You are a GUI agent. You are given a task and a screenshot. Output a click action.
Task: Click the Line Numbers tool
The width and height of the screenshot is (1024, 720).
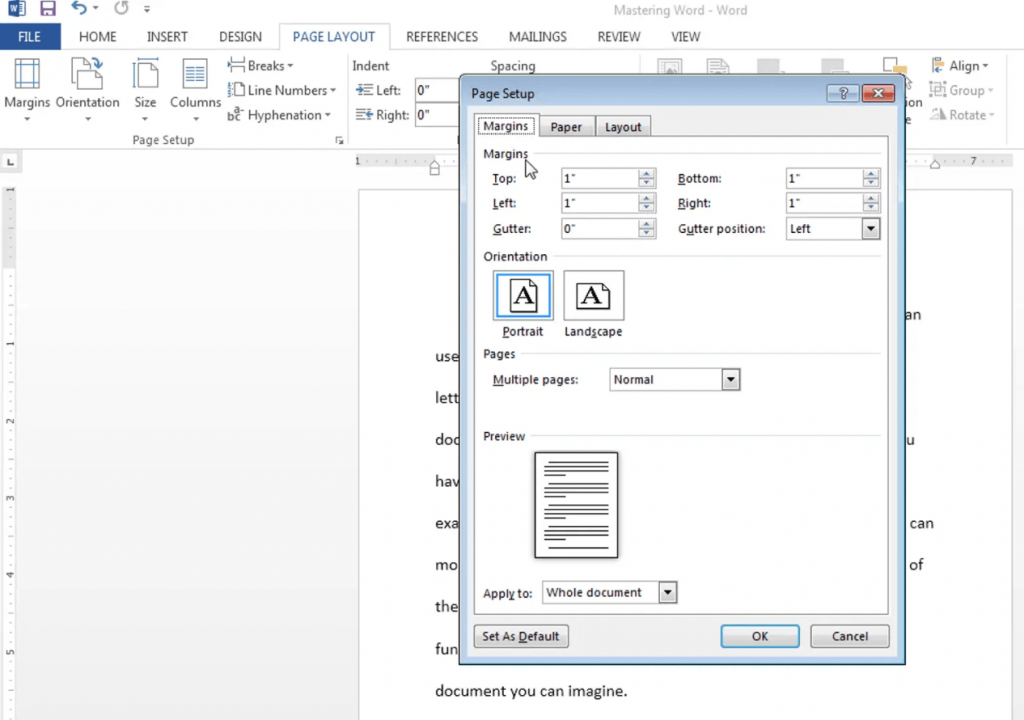(280, 90)
